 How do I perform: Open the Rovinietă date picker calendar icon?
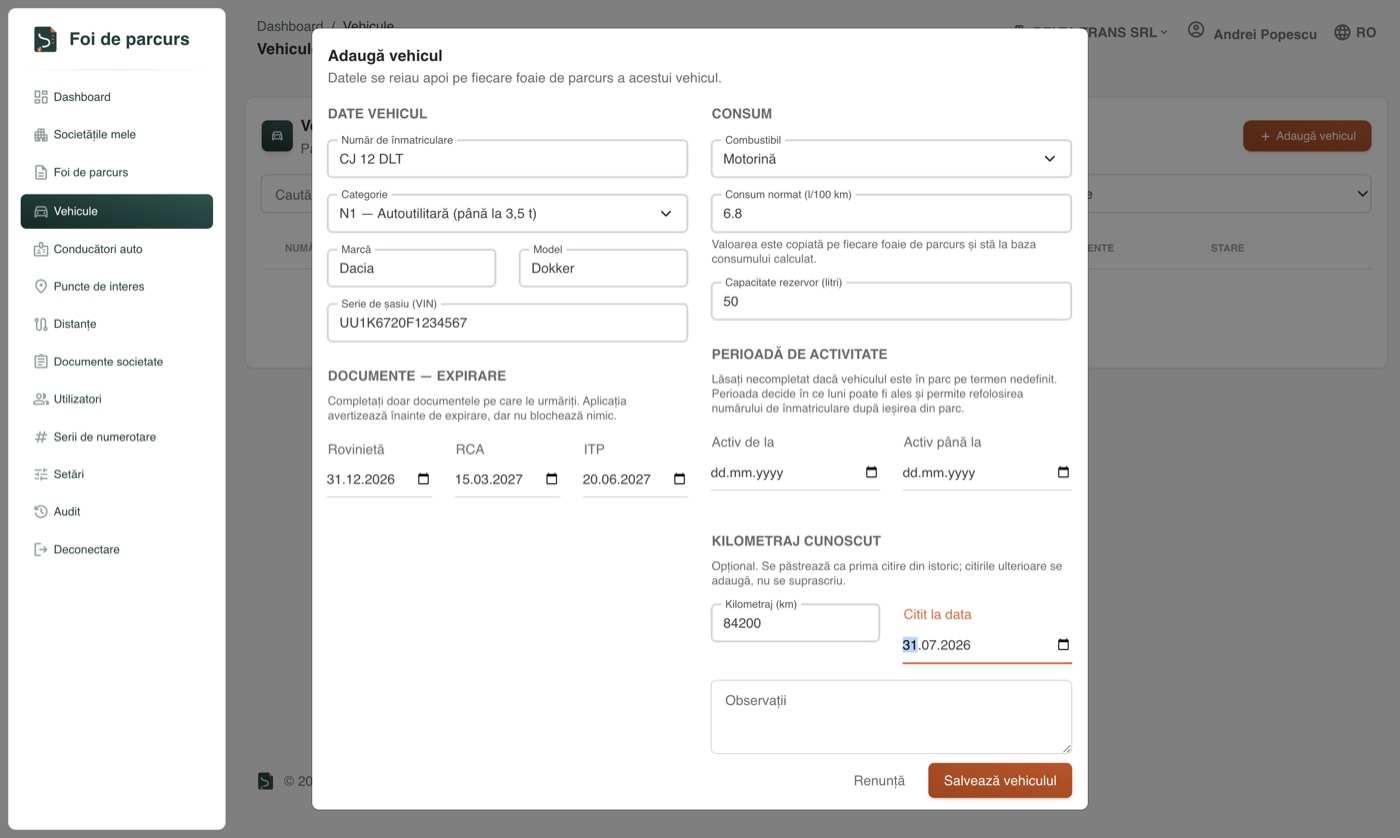click(423, 479)
